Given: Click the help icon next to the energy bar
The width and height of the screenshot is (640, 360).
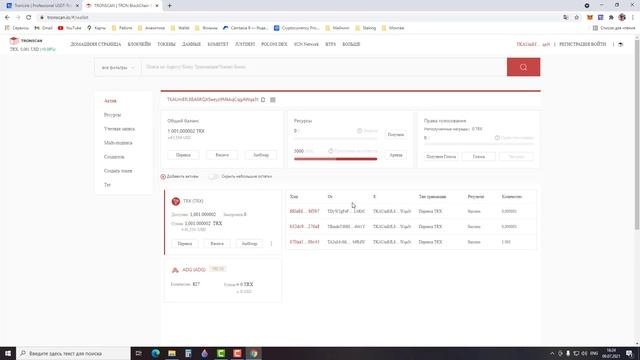Looking at the screenshot, I should (360, 131).
